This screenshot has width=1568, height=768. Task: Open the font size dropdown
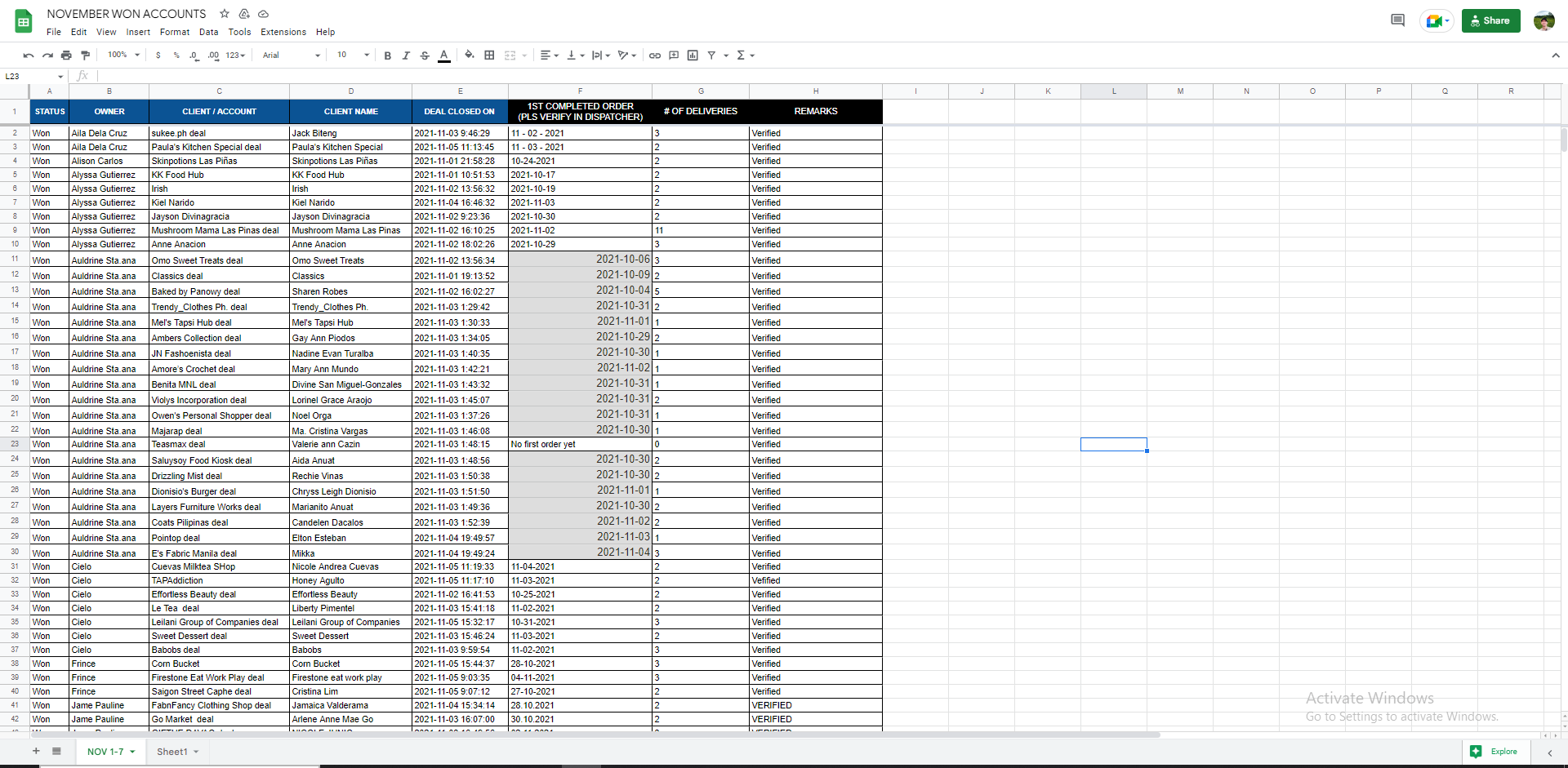tap(354, 55)
